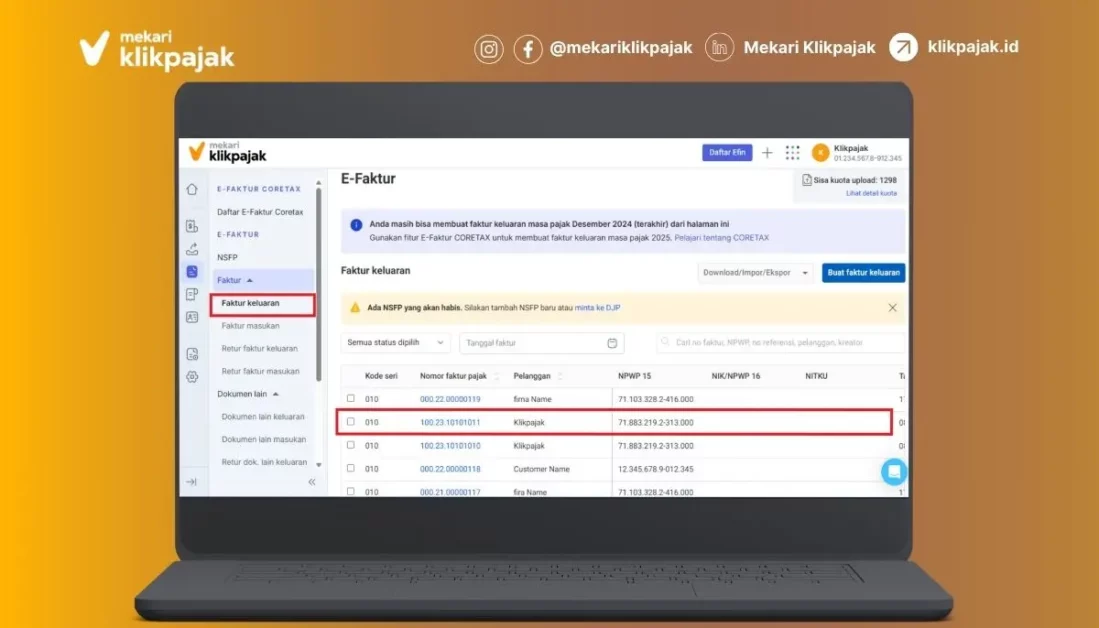Select the active blue e-Faktur document icon

192,272
